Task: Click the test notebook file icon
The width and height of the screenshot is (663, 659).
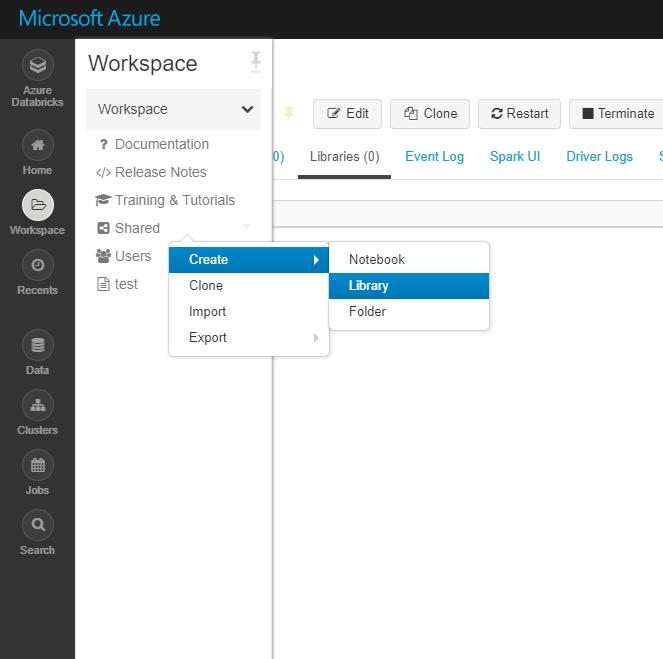Action: click(103, 284)
